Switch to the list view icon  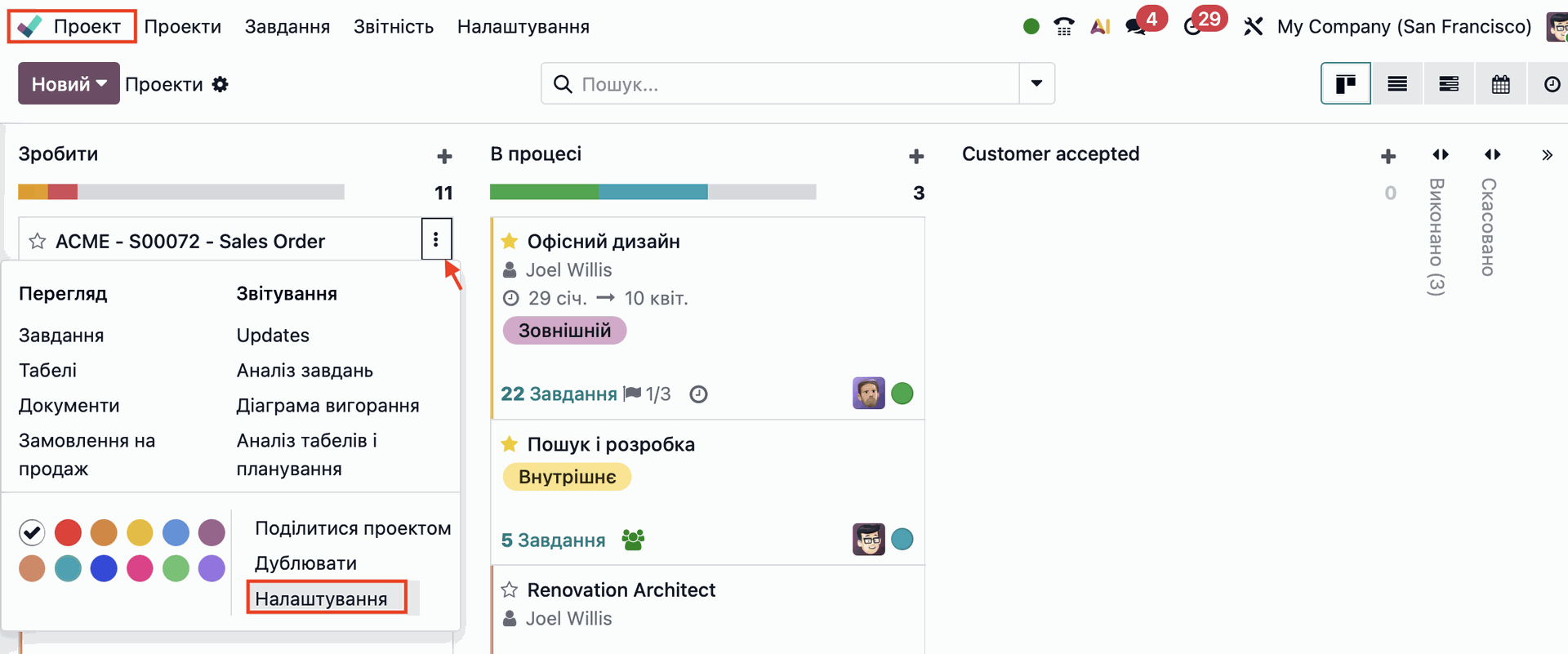point(1397,84)
